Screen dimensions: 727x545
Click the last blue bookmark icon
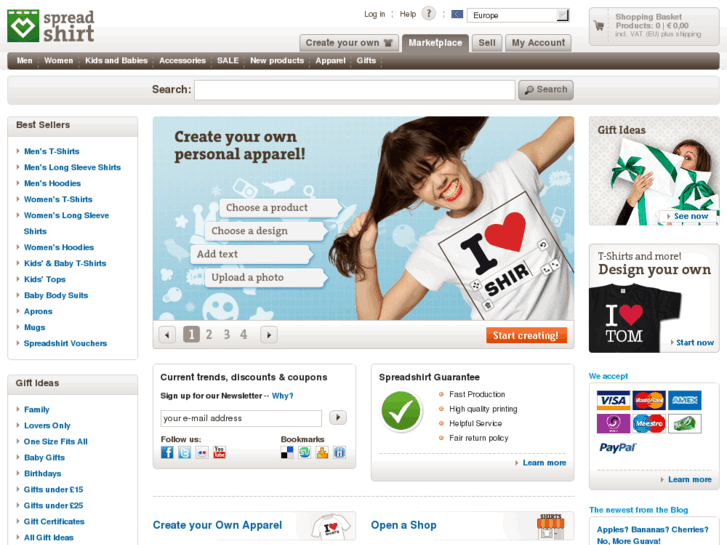point(339,452)
